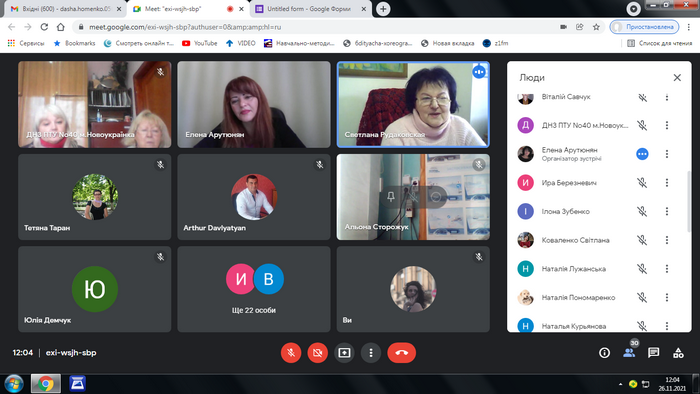Click Chrome media control icon beside window buttons

[x=633, y=8]
